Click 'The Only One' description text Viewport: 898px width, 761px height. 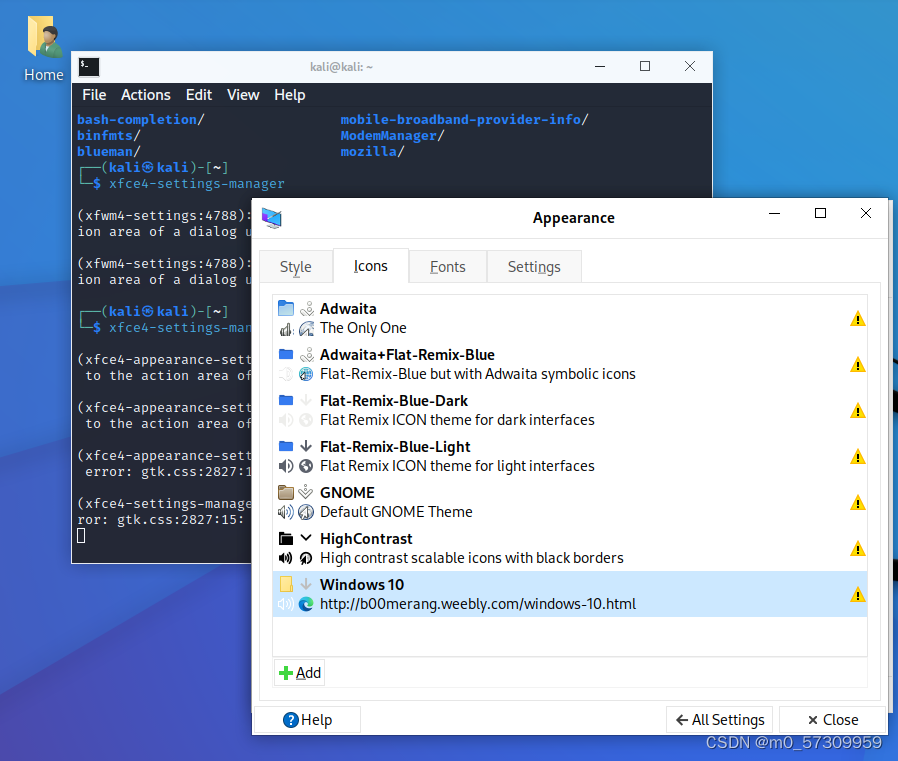click(x=363, y=328)
